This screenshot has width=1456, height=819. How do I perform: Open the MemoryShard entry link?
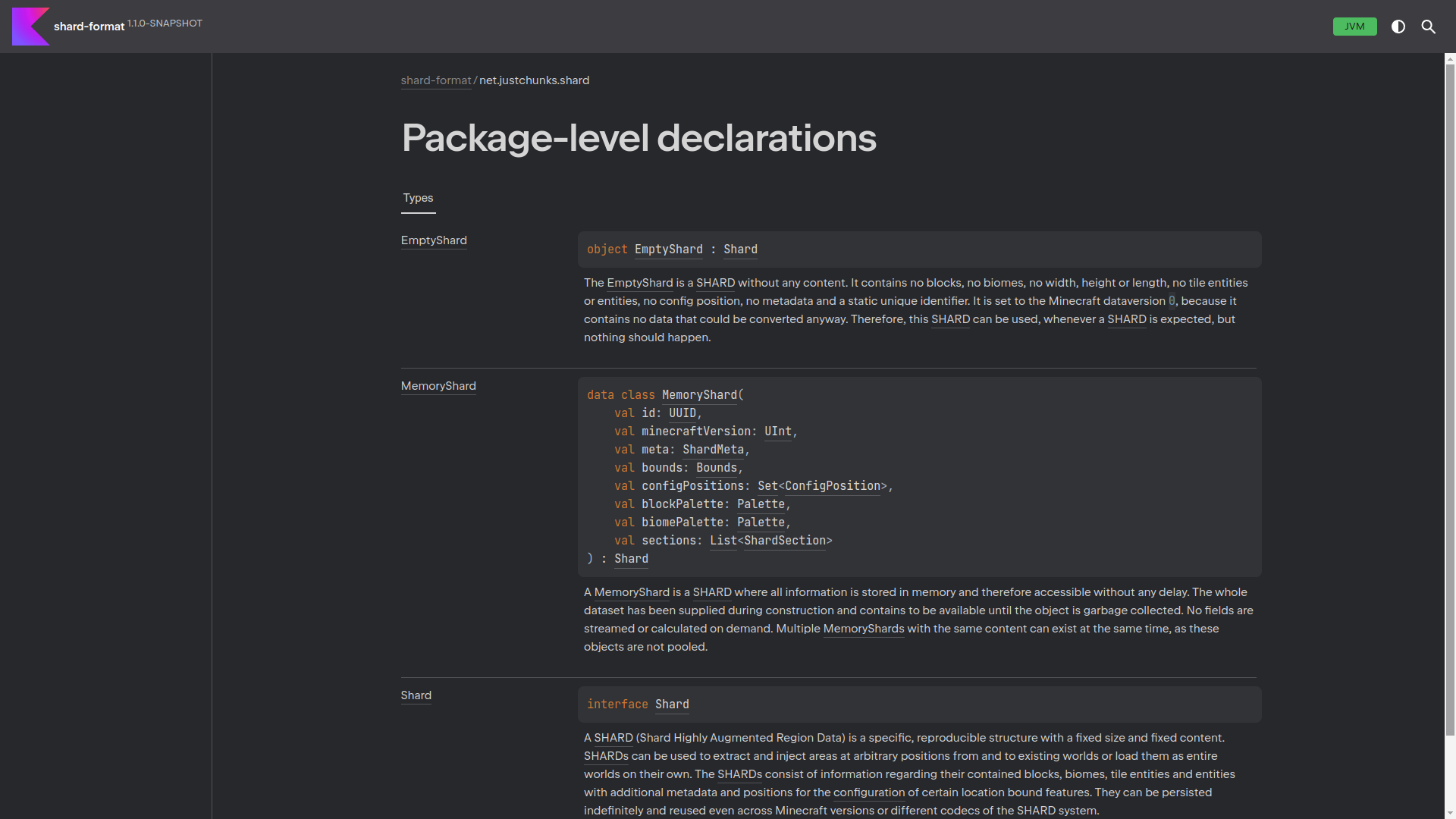click(x=438, y=386)
